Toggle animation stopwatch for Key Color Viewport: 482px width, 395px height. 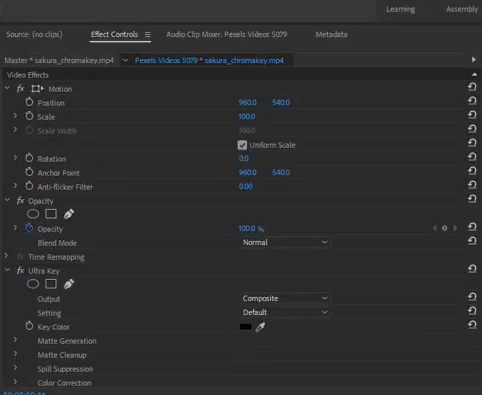[x=29, y=326]
